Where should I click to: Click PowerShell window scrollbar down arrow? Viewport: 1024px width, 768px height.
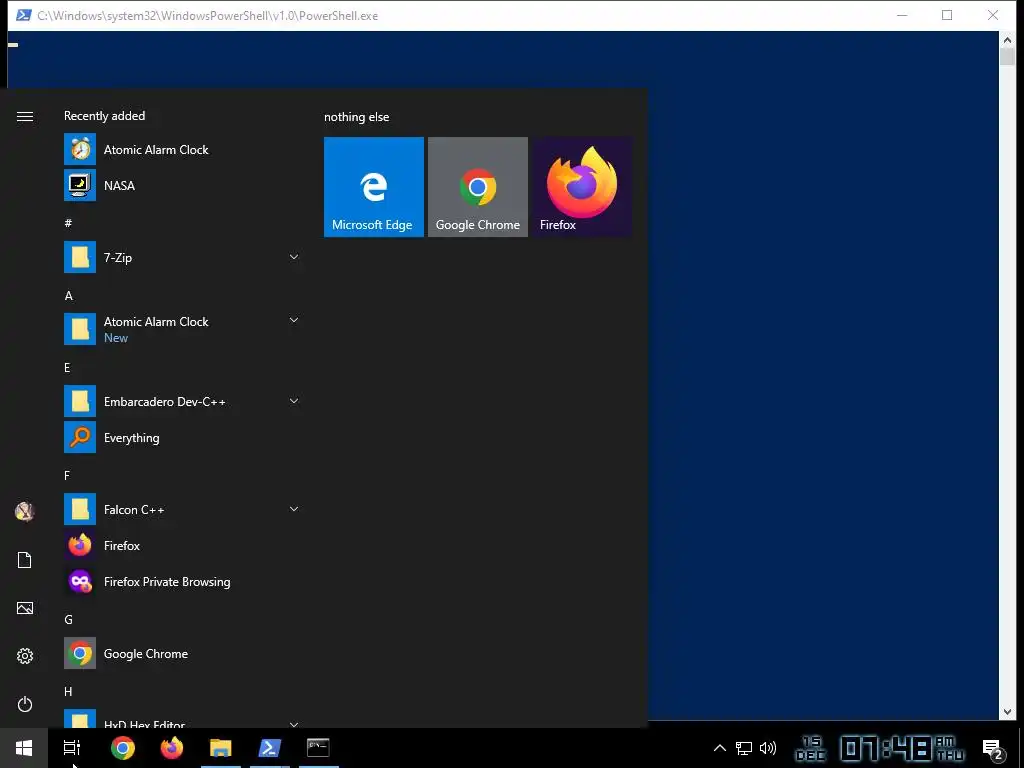[1006, 712]
